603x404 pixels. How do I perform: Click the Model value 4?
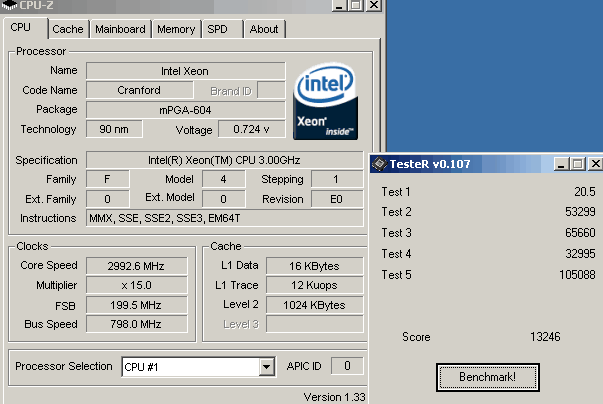223,179
